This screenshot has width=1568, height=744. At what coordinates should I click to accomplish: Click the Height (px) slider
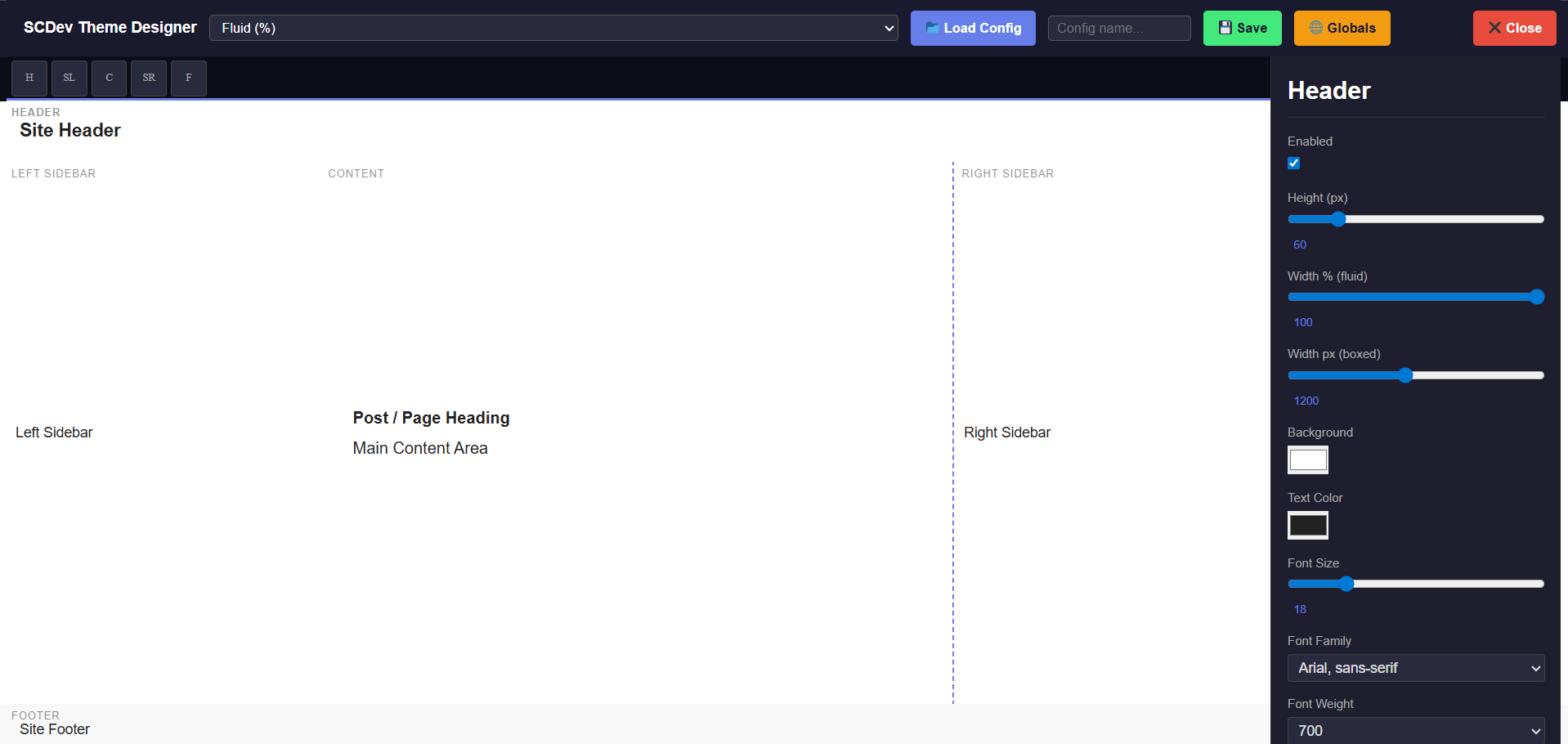pos(1415,219)
